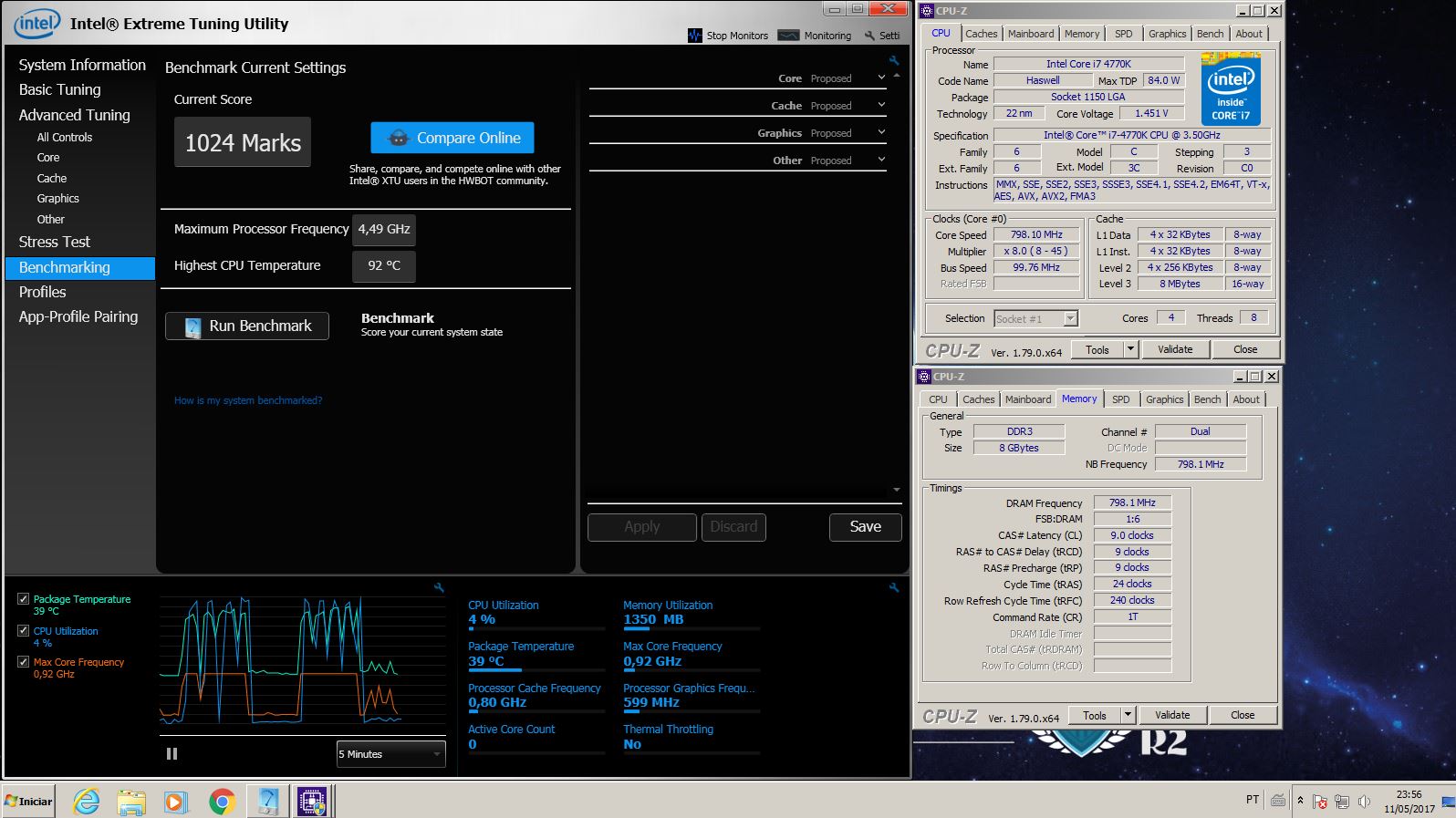Launch Chrome from taskbar
The width and height of the screenshot is (1456, 818).
pyautogui.click(x=222, y=802)
